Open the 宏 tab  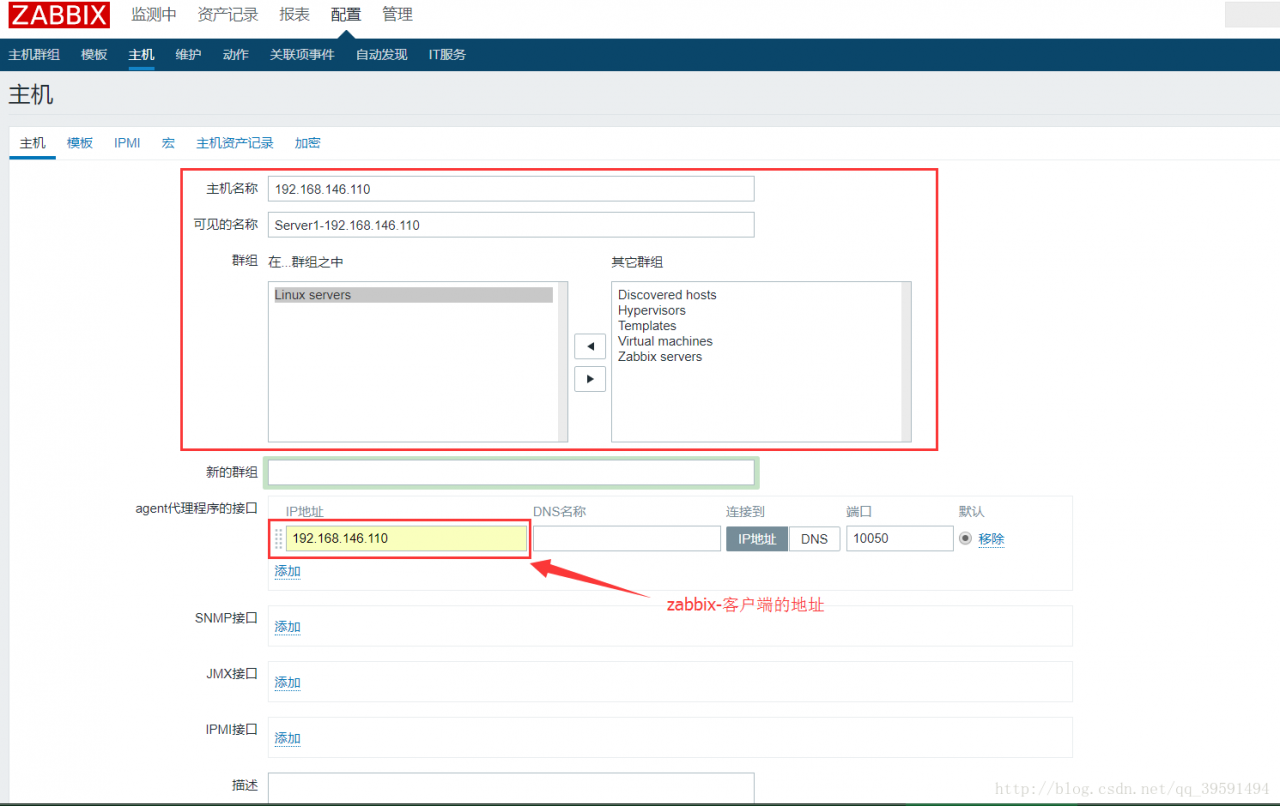167,143
